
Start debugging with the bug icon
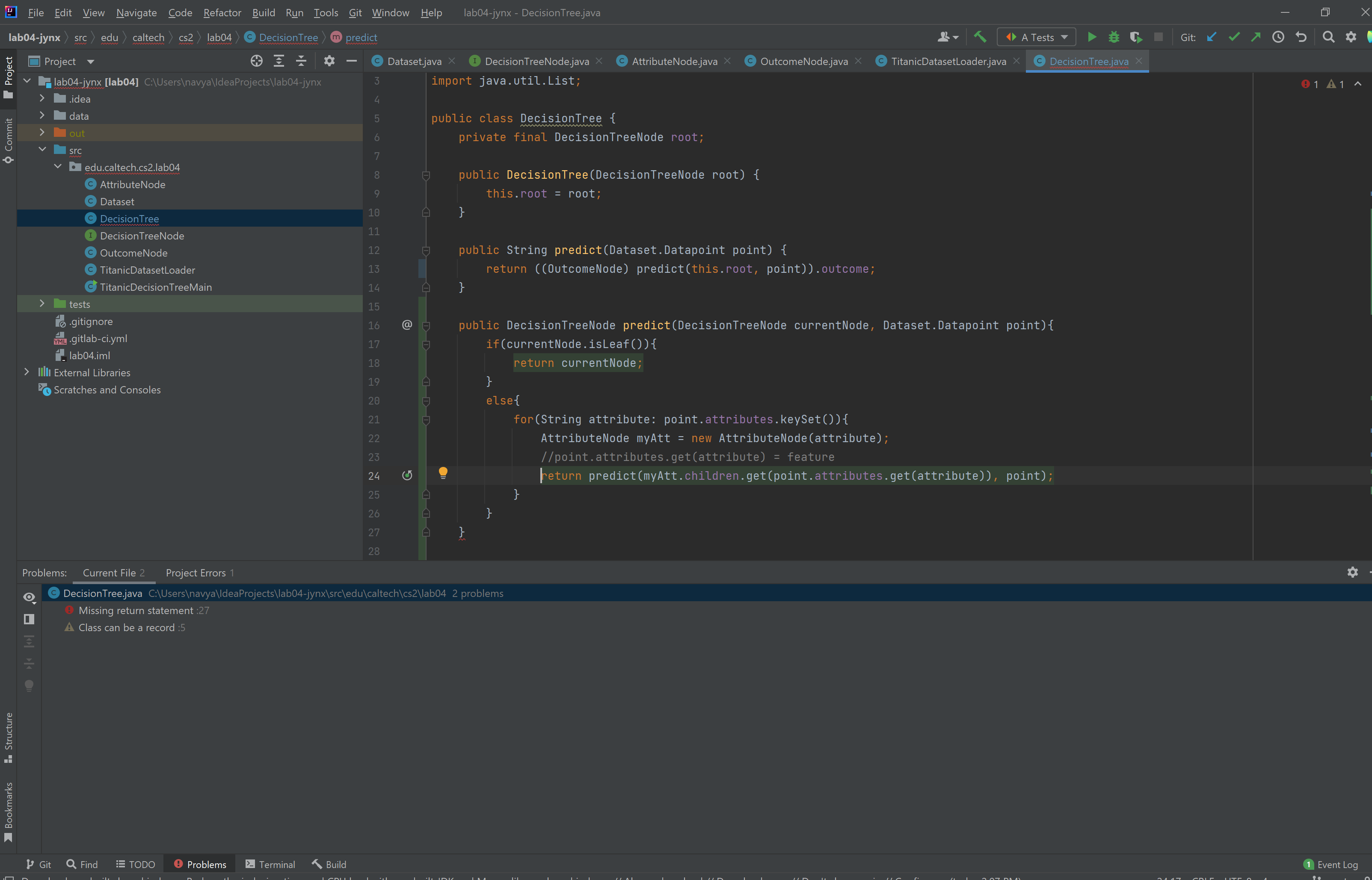pyautogui.click(x=1114, y=37)
